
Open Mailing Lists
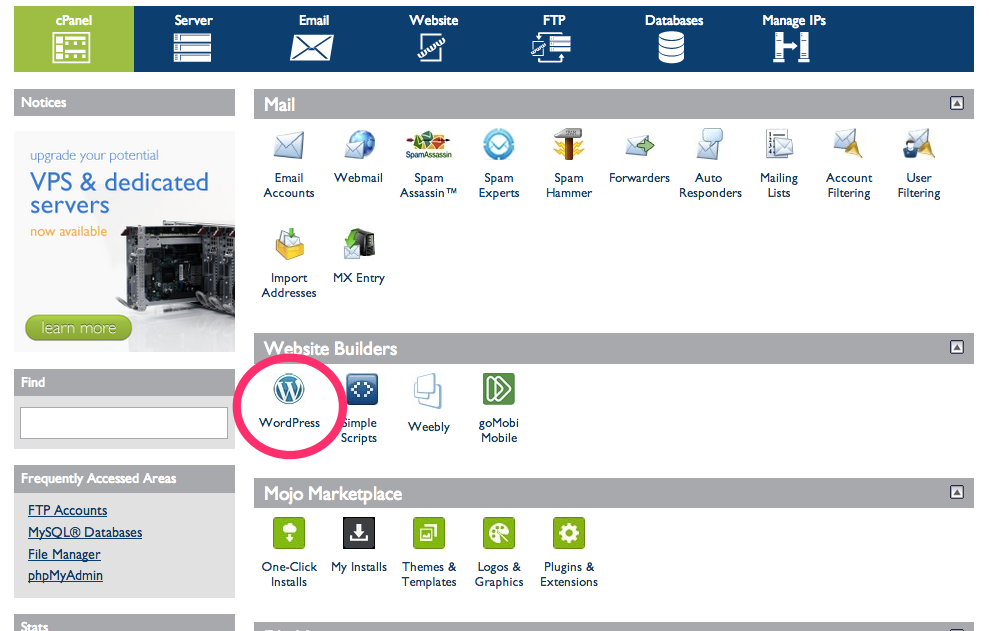coord(779,164)
